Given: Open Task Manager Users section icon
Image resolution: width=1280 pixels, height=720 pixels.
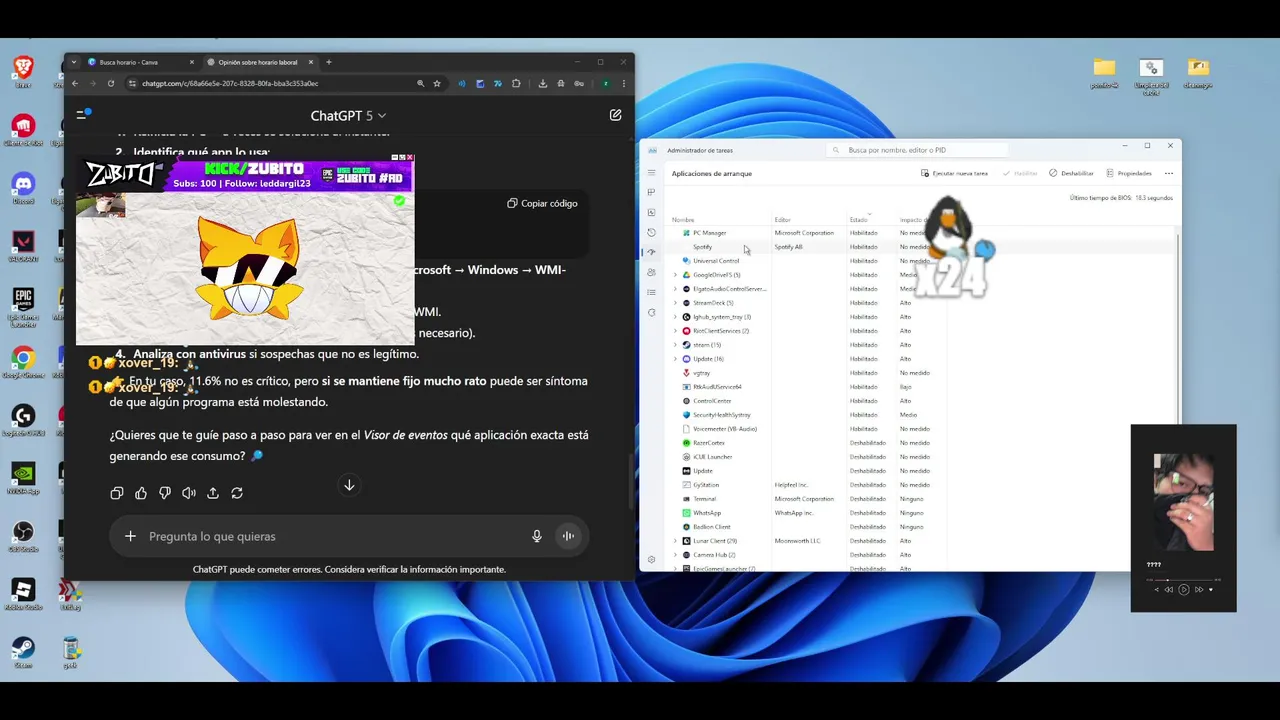Looking at the screenshot, I should tap(652, 272).
